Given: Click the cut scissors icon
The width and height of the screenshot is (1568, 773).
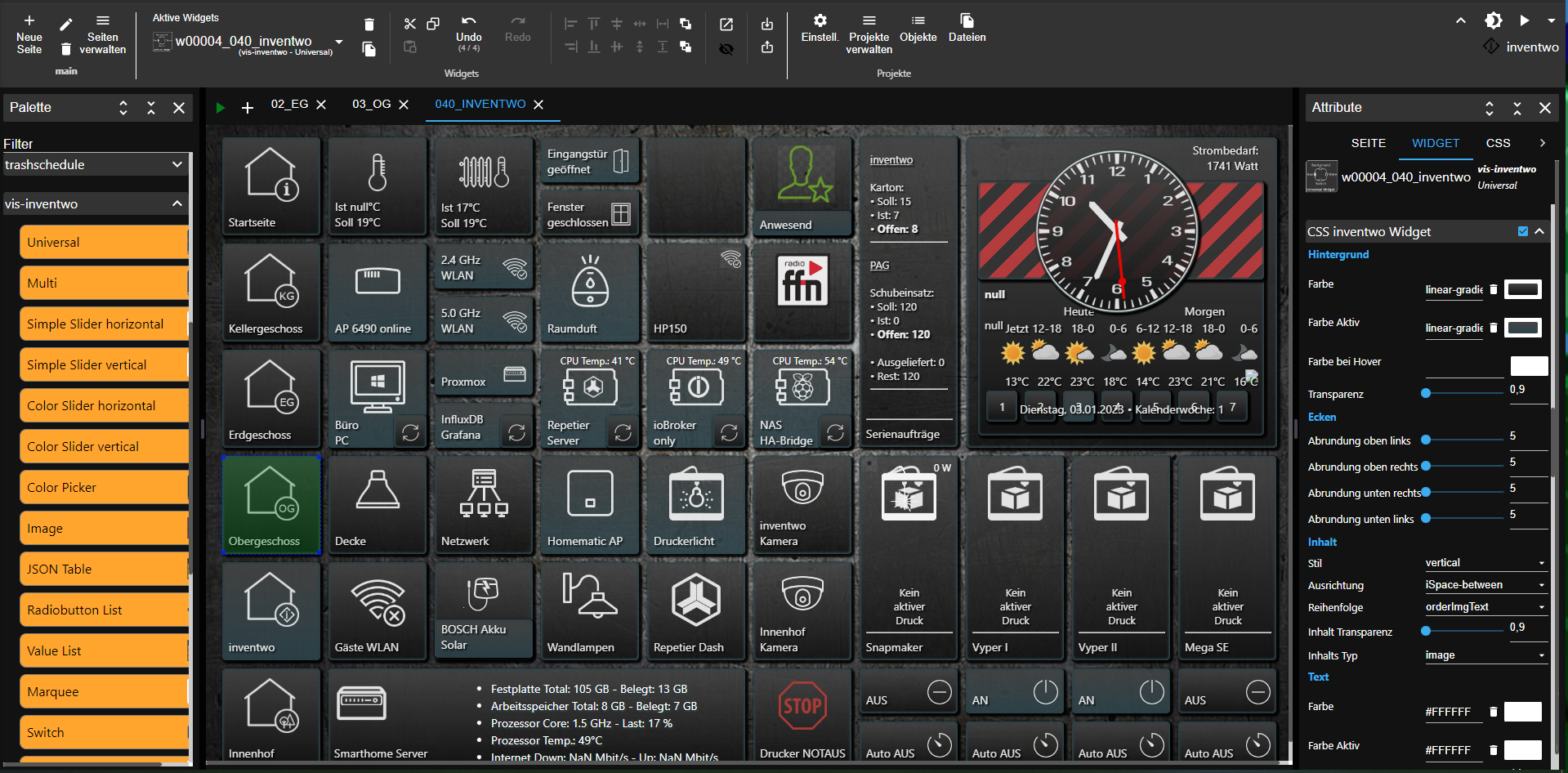Looking at the screenshot, I should 410,24.
